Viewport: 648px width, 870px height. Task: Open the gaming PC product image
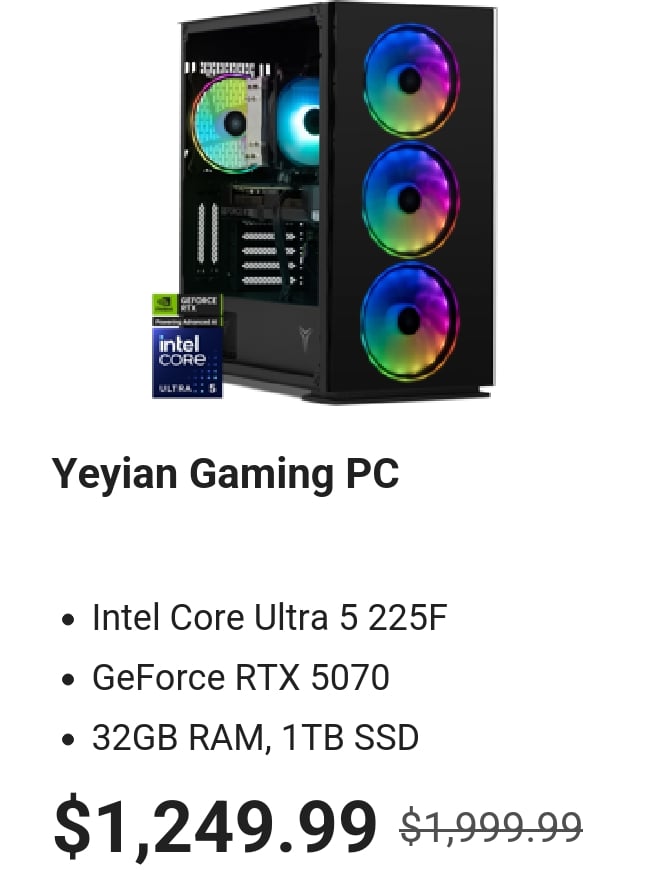324,203
